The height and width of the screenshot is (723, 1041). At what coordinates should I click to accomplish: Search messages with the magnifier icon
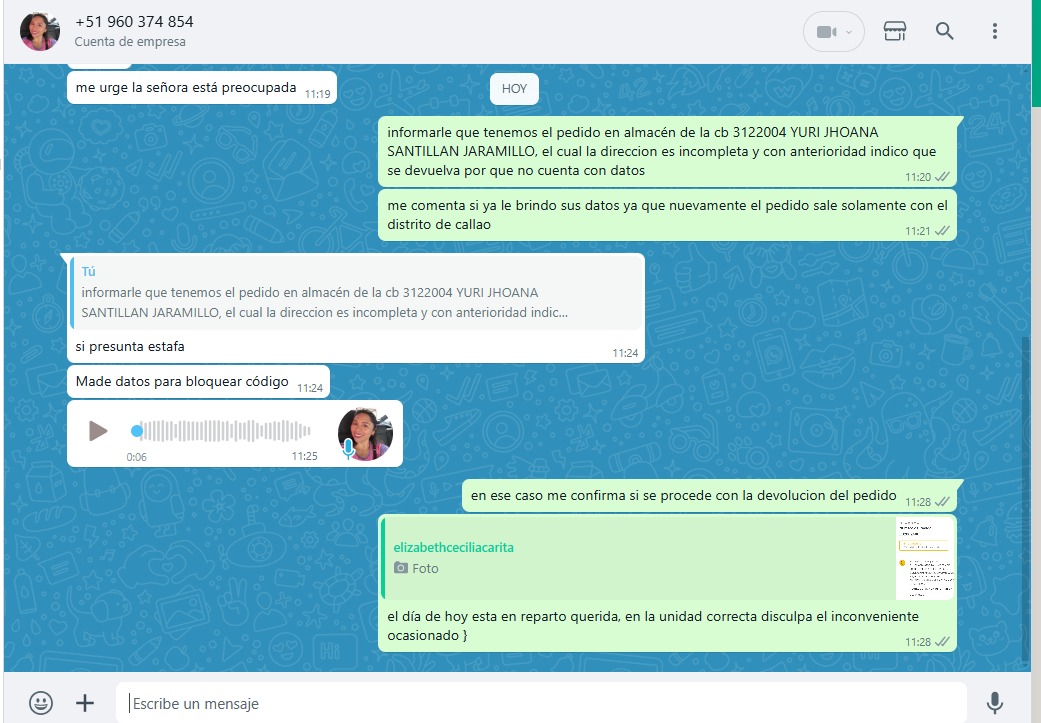click(944, 31)
